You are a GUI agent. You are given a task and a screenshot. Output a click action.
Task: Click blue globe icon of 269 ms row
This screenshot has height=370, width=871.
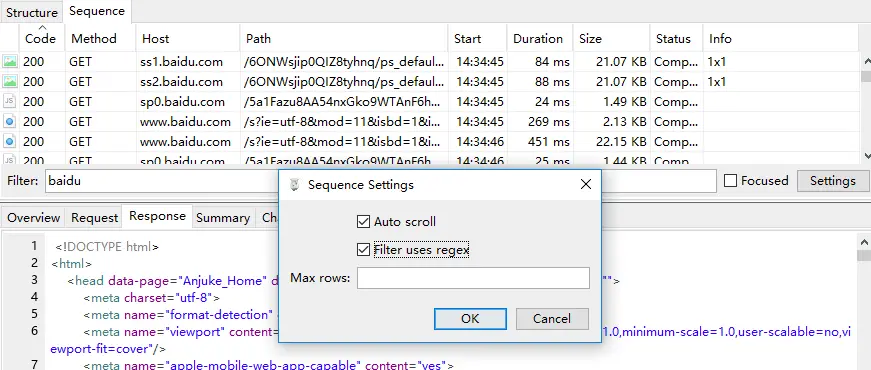9,122
